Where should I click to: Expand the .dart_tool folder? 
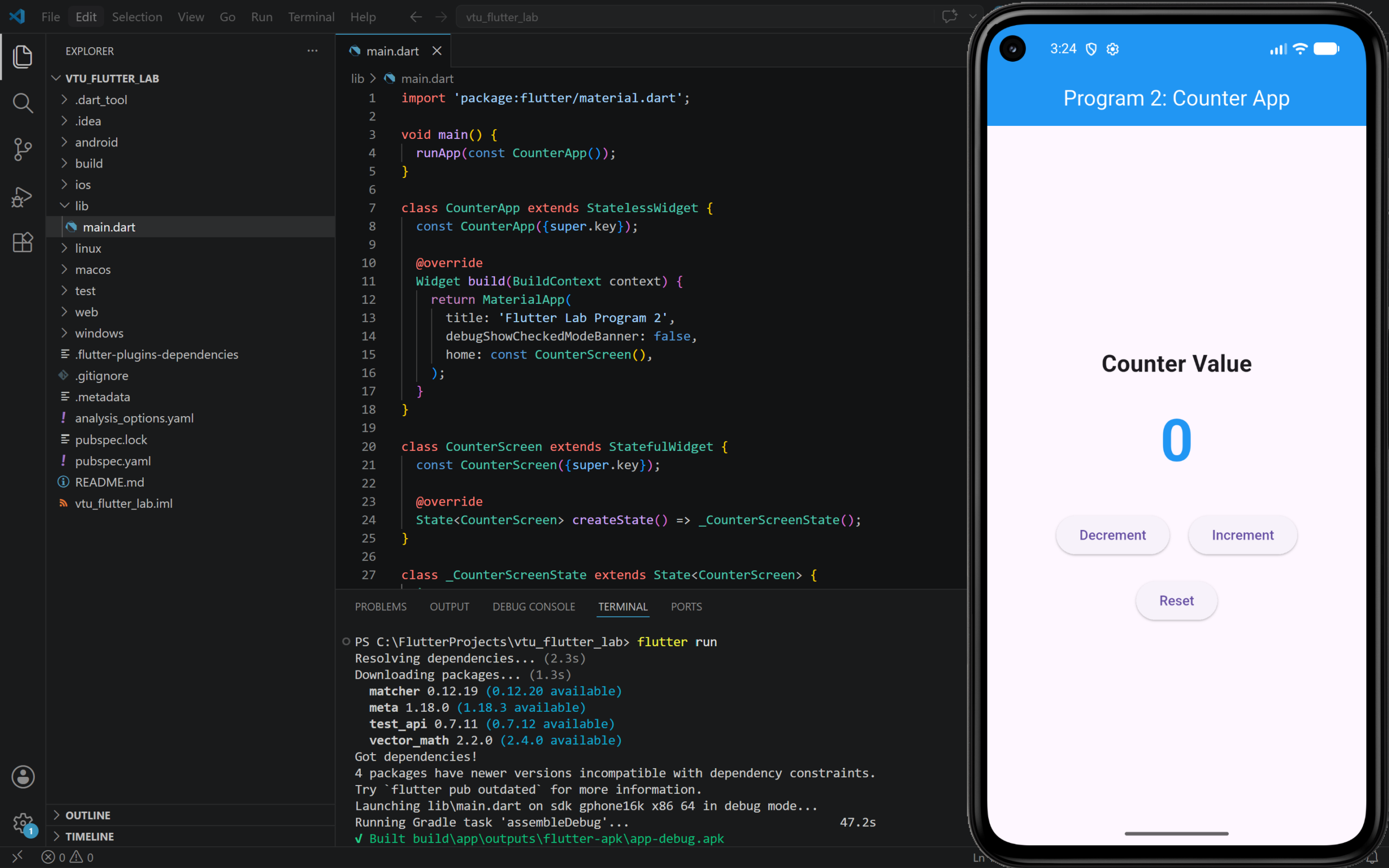(64, 99)
